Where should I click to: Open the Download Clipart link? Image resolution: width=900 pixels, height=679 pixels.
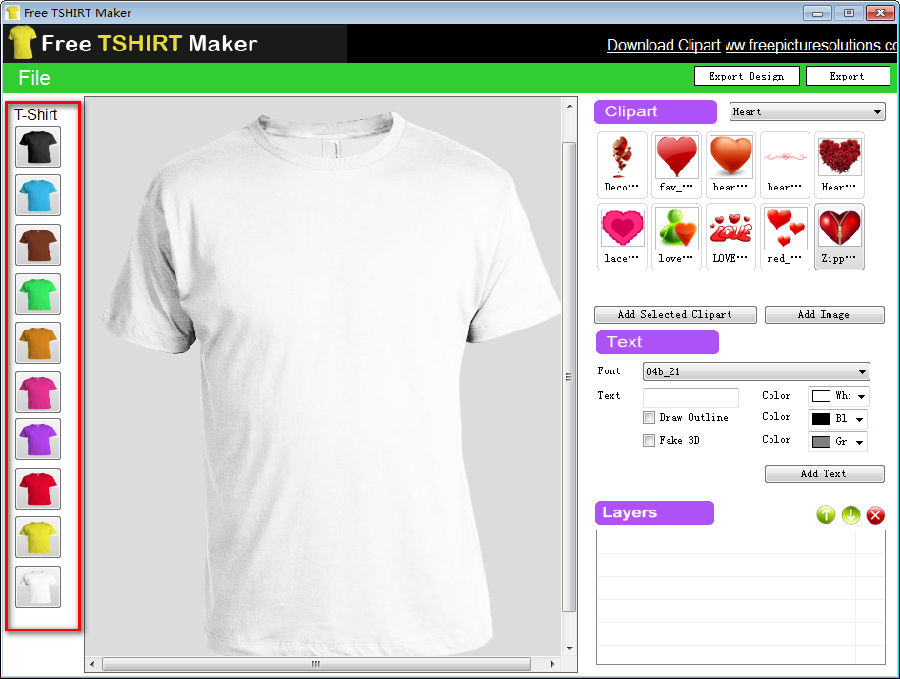click(x=664, y=45)
